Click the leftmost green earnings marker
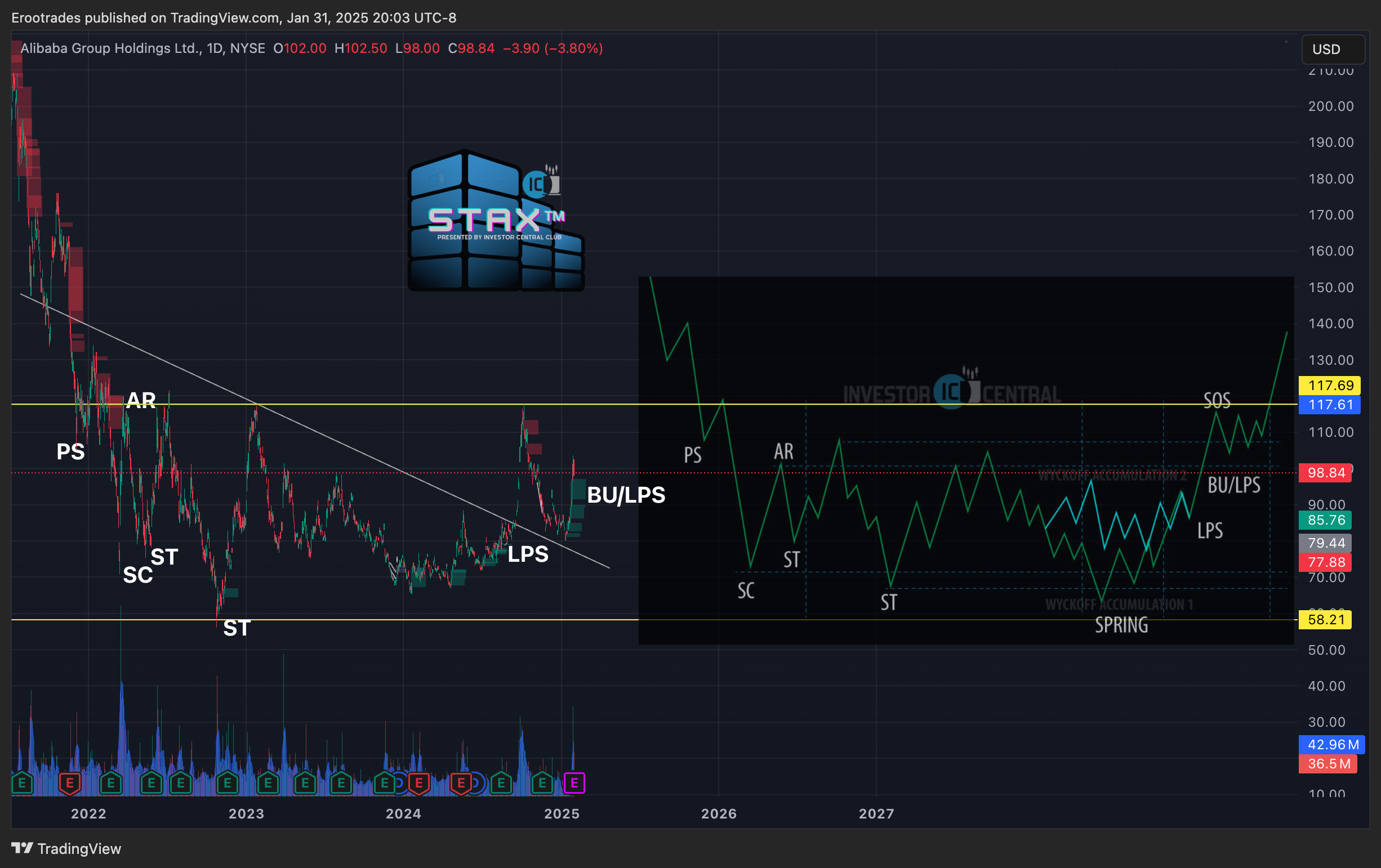The height and width of the screenshot is (868, 1381). click(x=22, y=782)
